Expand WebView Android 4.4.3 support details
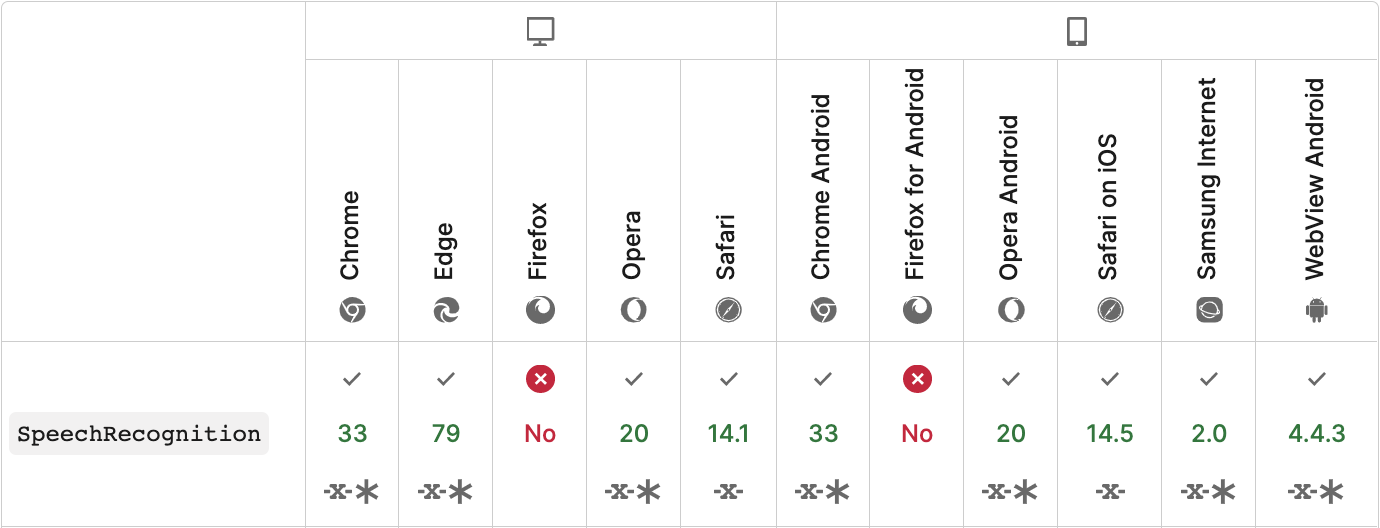1380x528 pixels. click(x=1316, y=434)
